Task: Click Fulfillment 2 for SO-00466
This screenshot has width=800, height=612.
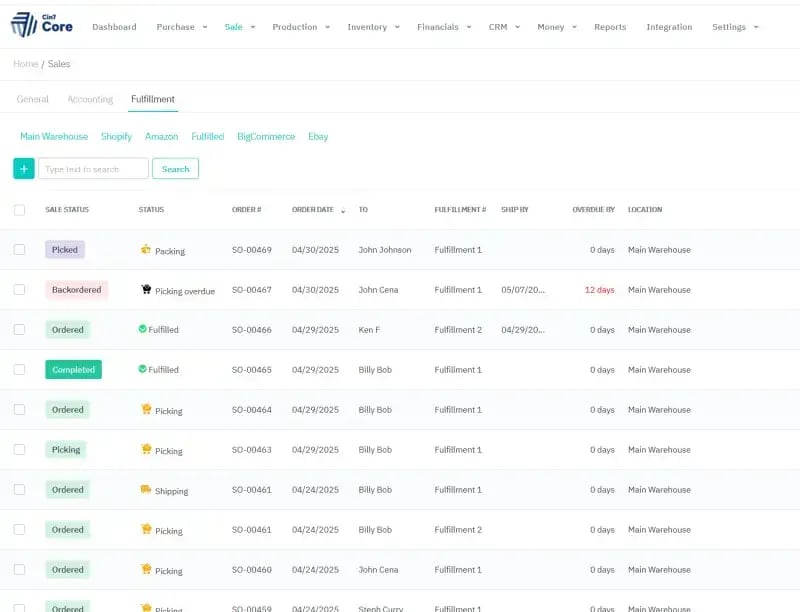Action: pos(458,329)
